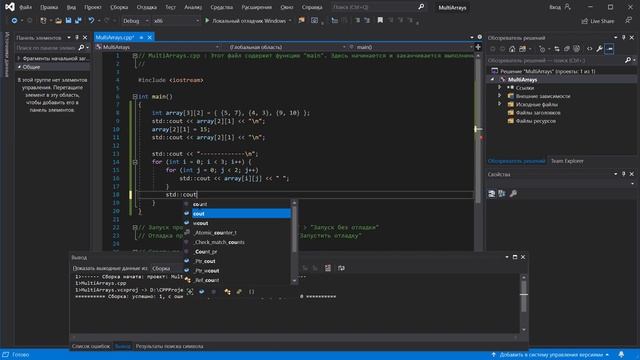Click the Save All toolbar icon
Image resolution: width=640 pixels, height=360 pixels.
(x=78, y=20)
